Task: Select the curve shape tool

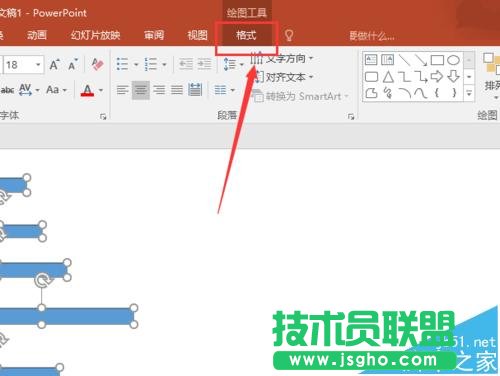Action: [421, 93]
